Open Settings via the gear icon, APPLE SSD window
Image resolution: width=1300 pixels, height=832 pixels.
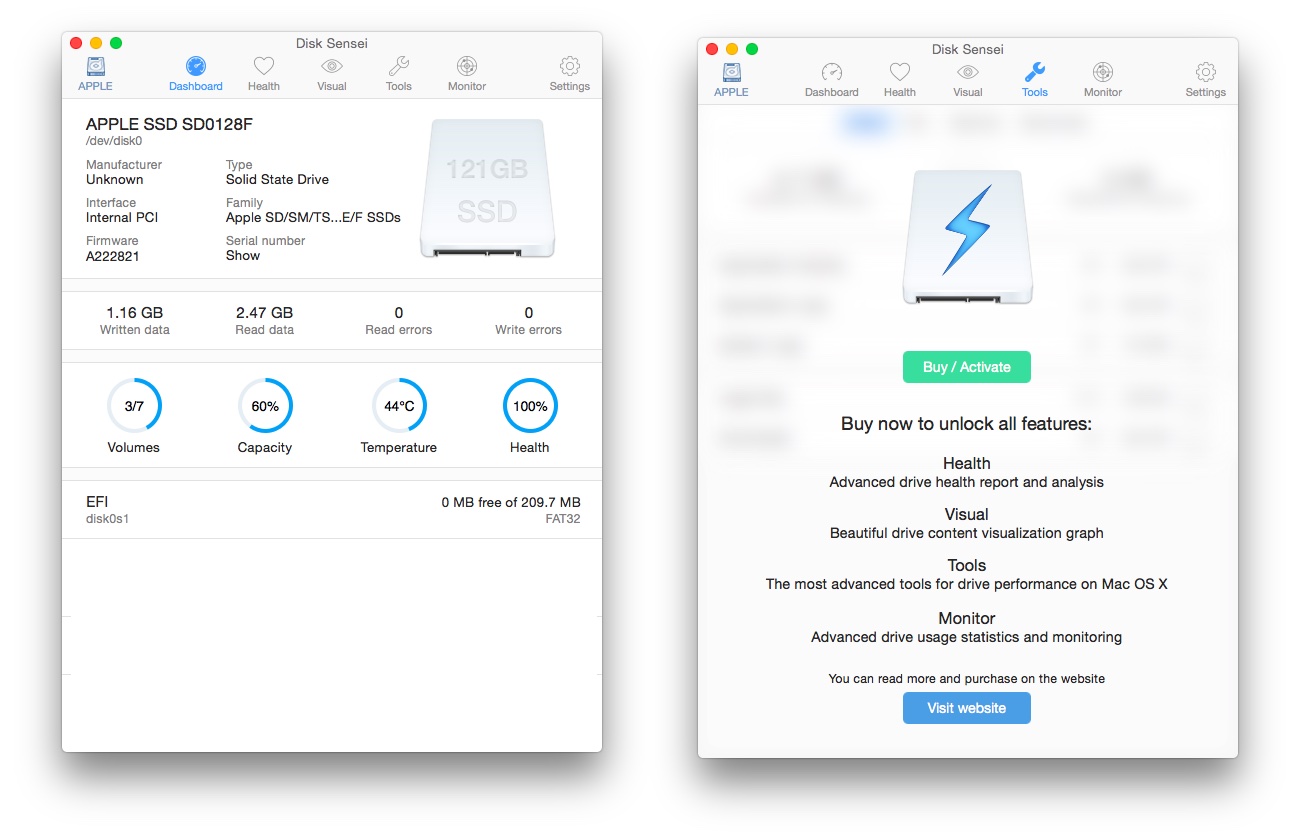[x=570, y=67]
